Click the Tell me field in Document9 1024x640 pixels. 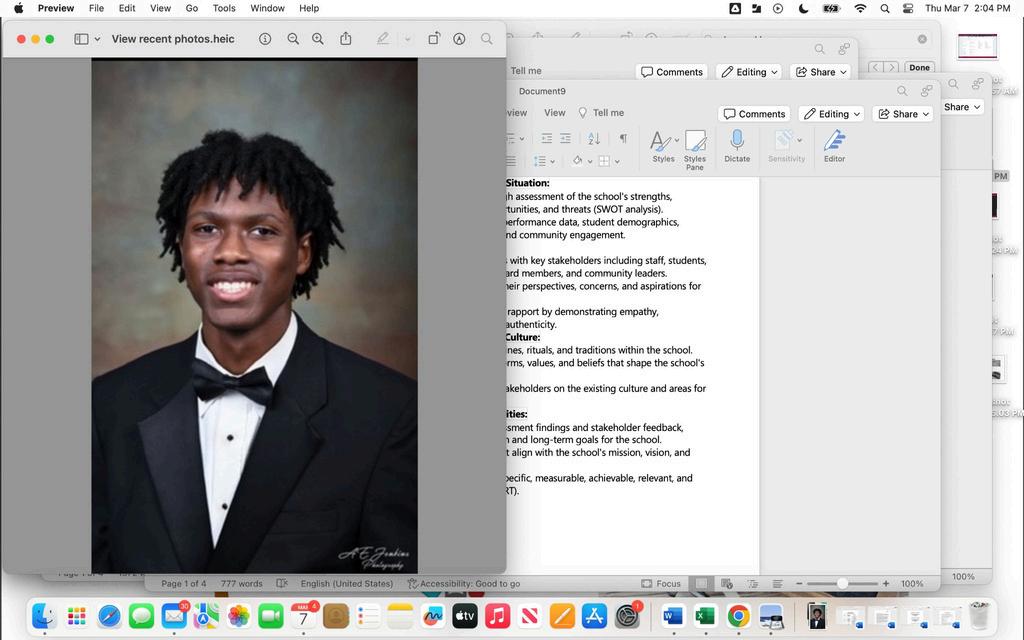pyautogui.click(x=601, y=112)
